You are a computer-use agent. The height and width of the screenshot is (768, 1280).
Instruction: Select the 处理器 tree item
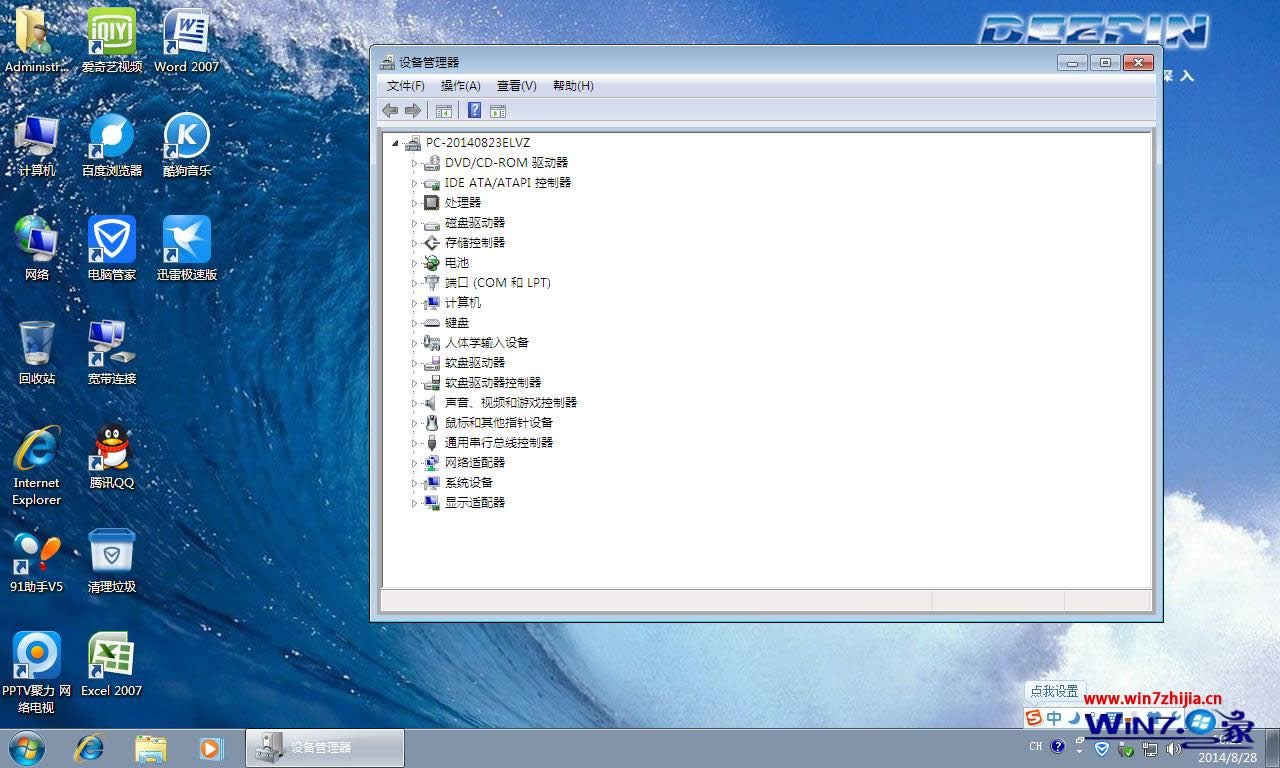coord(465,202)
